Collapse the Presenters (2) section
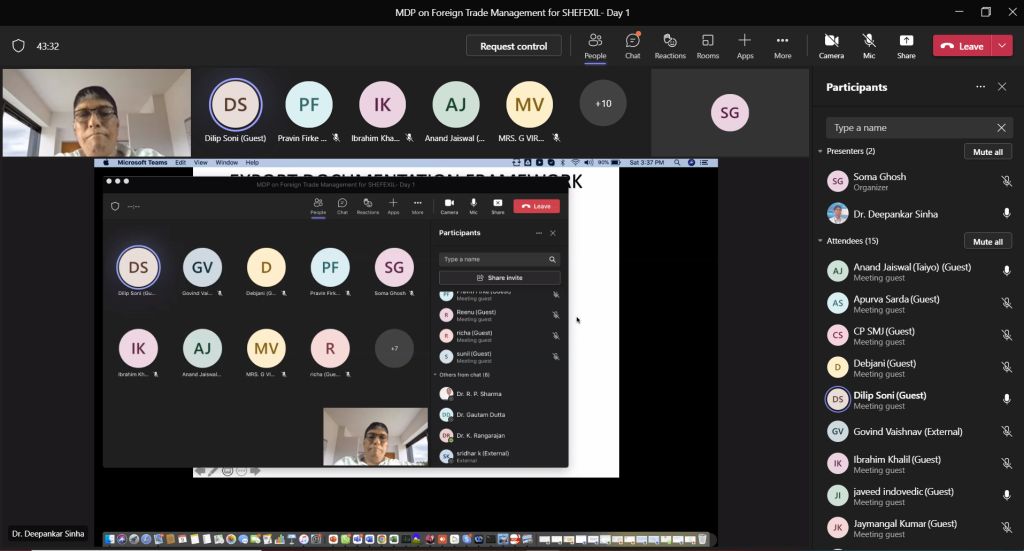Viewport: 1024px width, 551px height. click(820, 151)
